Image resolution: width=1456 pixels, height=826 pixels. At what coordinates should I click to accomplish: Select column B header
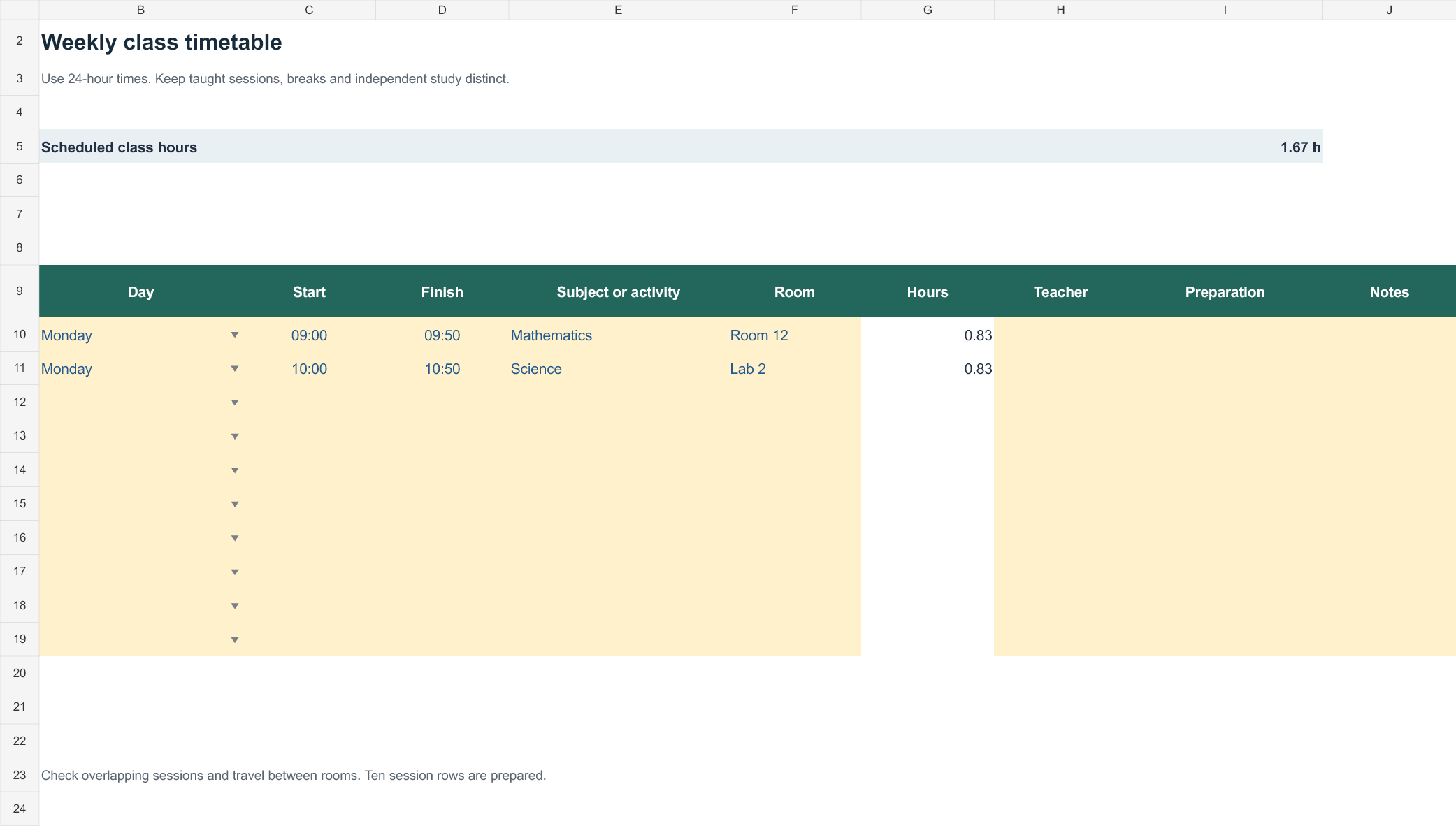coord(140,10)
